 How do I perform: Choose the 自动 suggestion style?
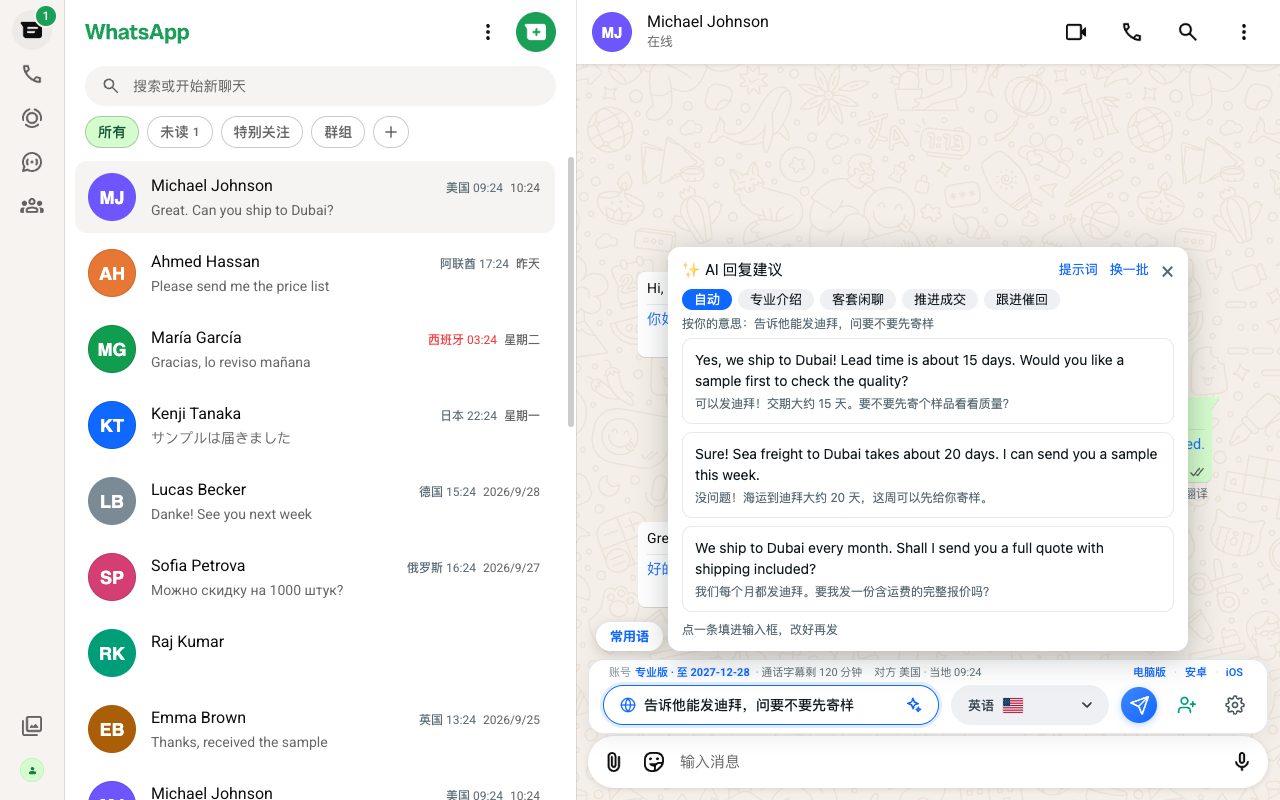(x=707, y=299)
